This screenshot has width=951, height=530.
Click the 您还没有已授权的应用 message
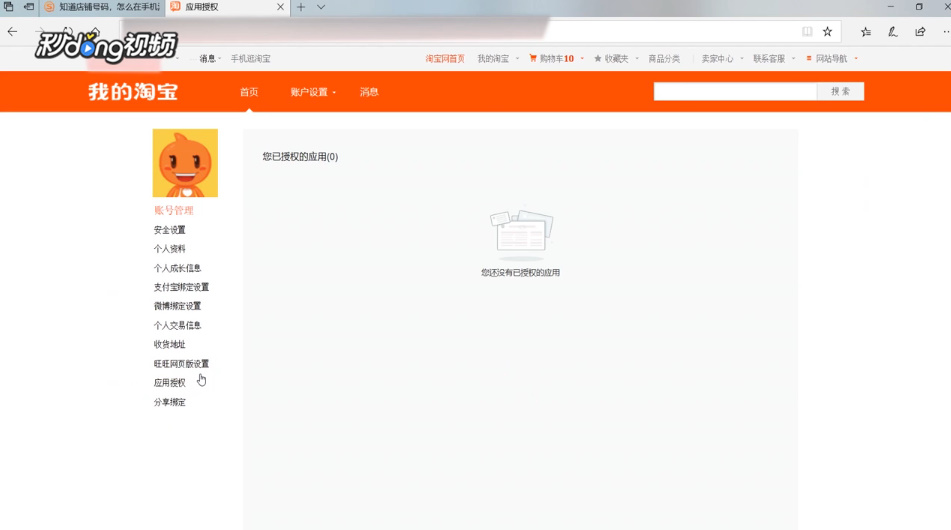click(x=520, y=273)
